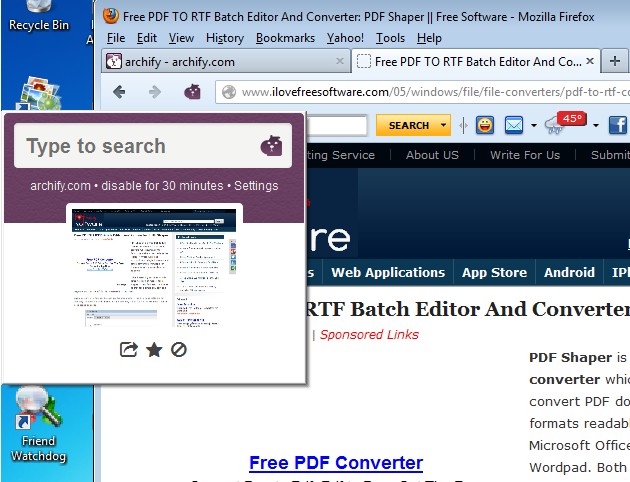The height and width of the screenshot is (482, 630).
Task: Click the Archify toolbar icon in Firefox
Action: coord(192,92)
